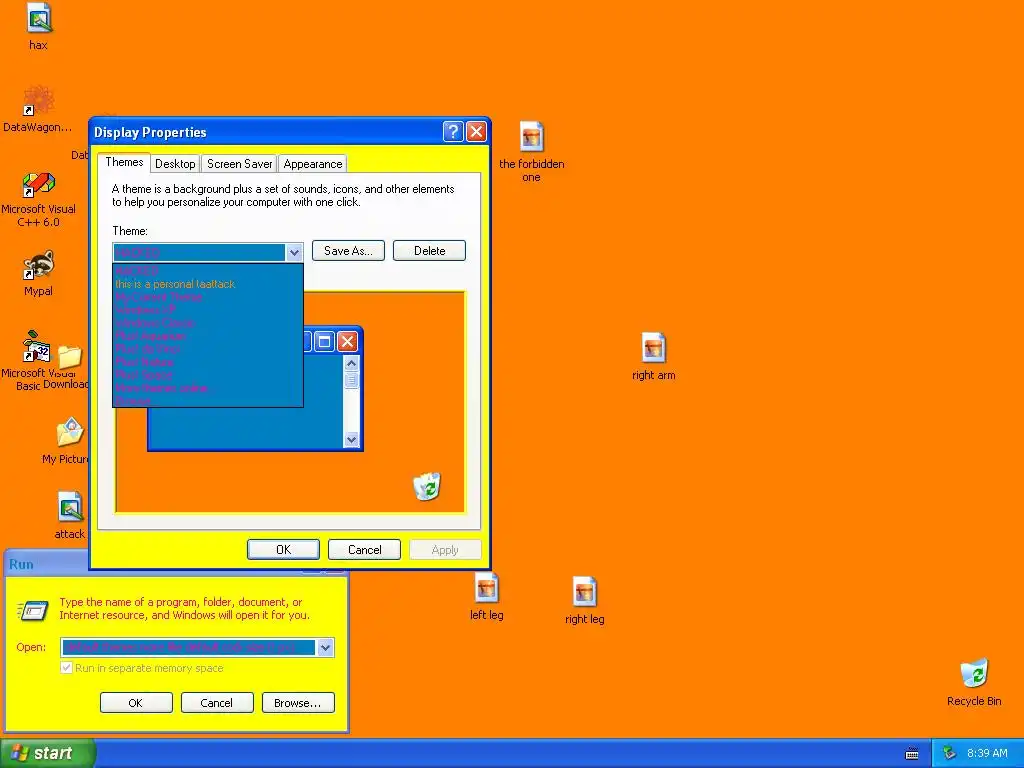
Task: Select the My Pictures folder icon
Action: [x=69, y=432]
